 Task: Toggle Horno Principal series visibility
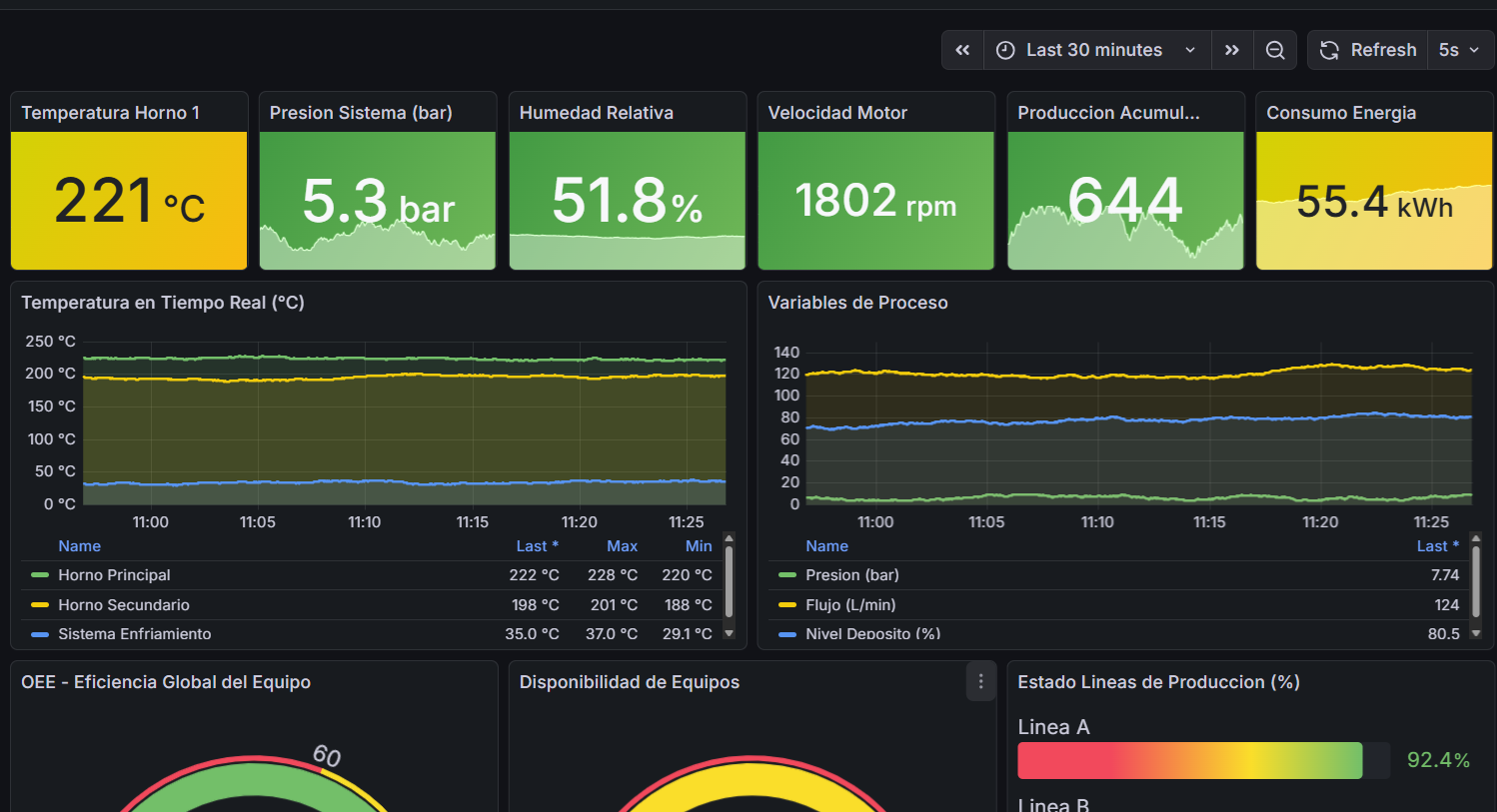click(x=114, y=575)
